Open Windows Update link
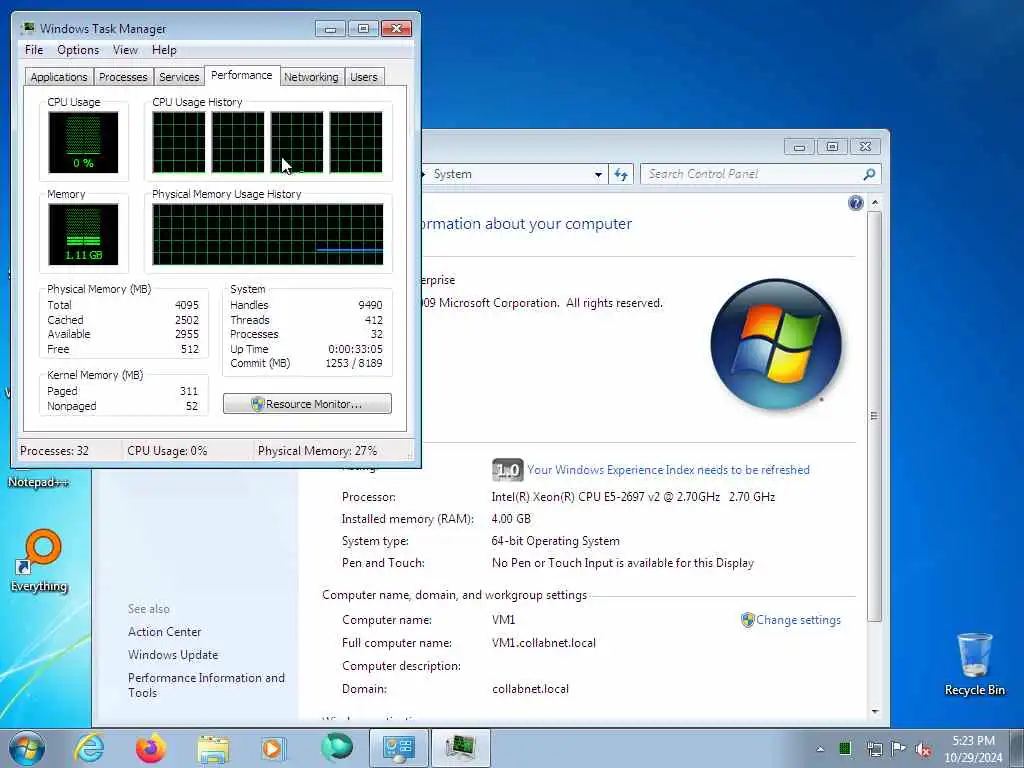The image size is (1024, 768). pos(173,654)
